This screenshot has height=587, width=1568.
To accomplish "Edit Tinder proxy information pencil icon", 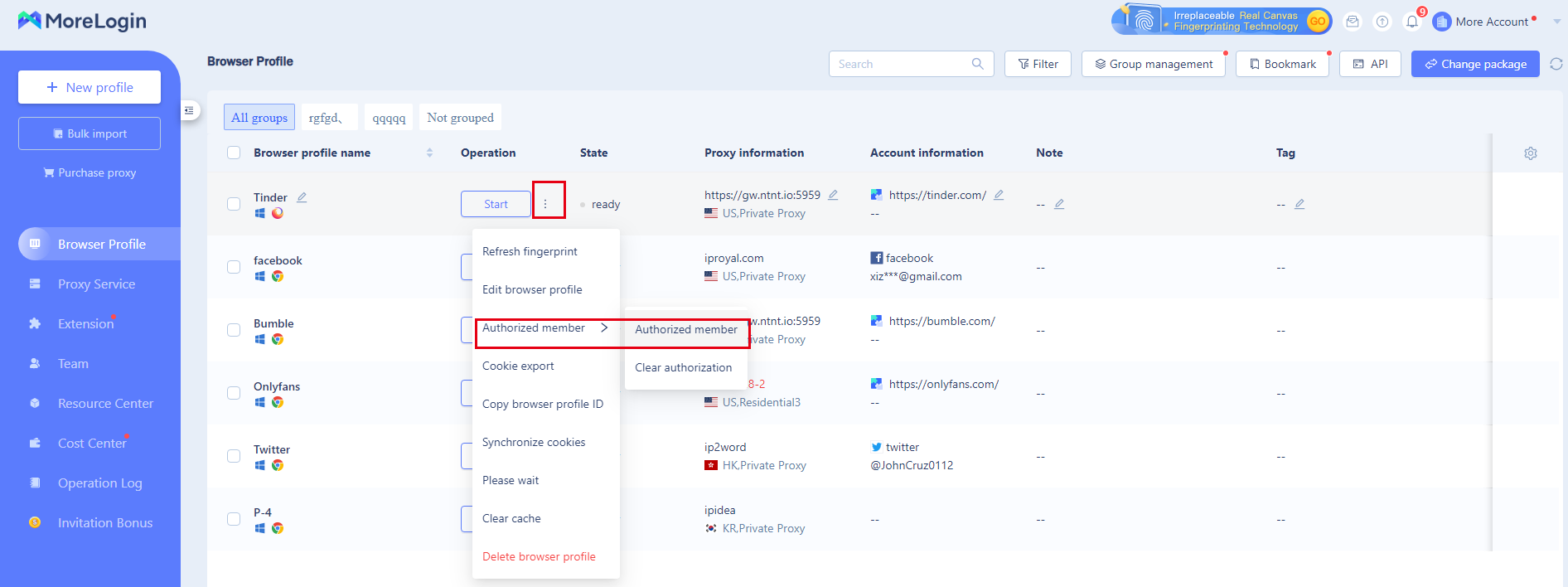I will point(833,195).
